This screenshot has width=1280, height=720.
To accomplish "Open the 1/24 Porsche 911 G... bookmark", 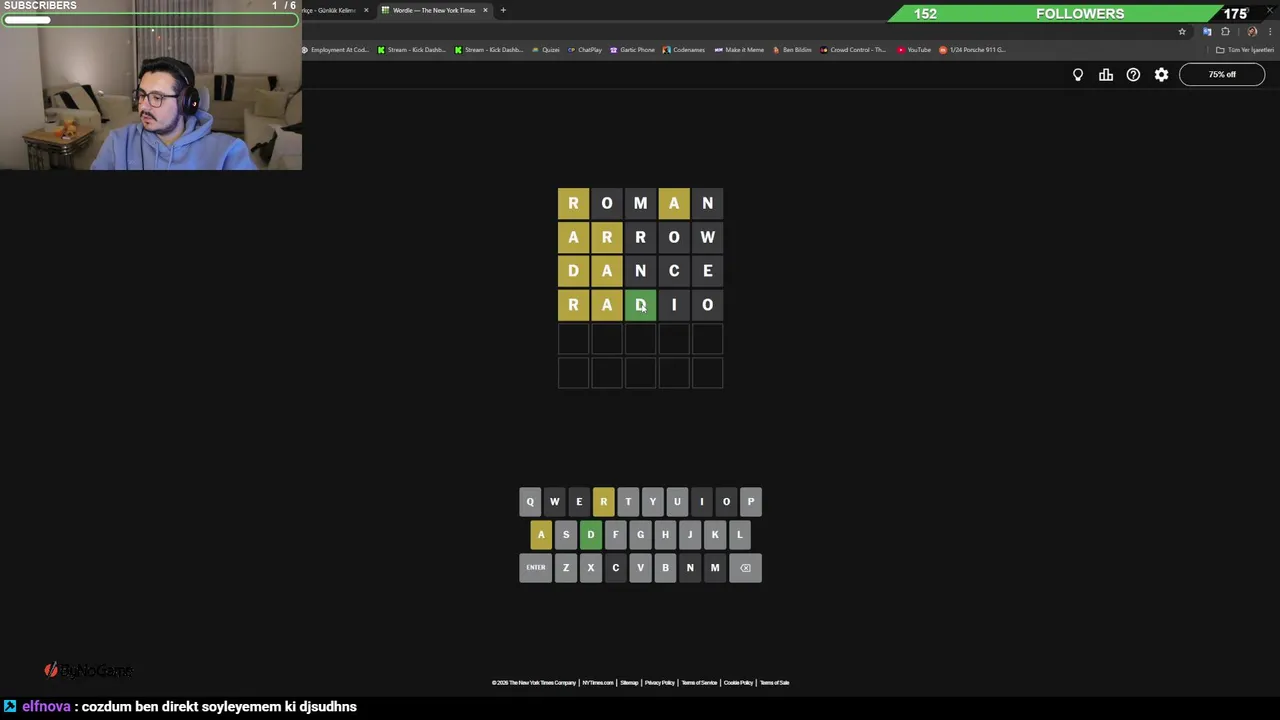I will 972,50.
